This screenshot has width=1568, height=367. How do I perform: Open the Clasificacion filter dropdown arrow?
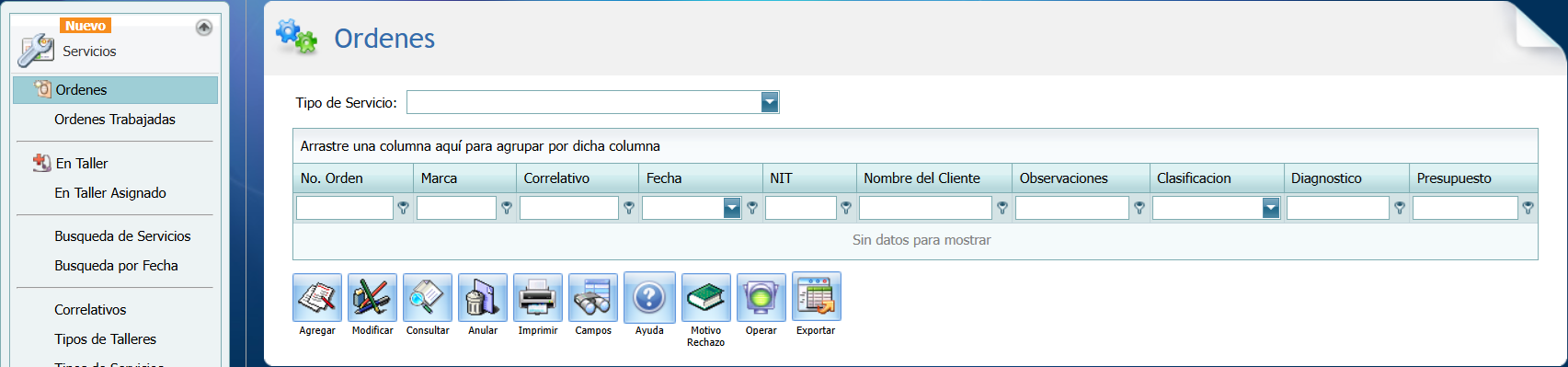(x=1271, y=209)
